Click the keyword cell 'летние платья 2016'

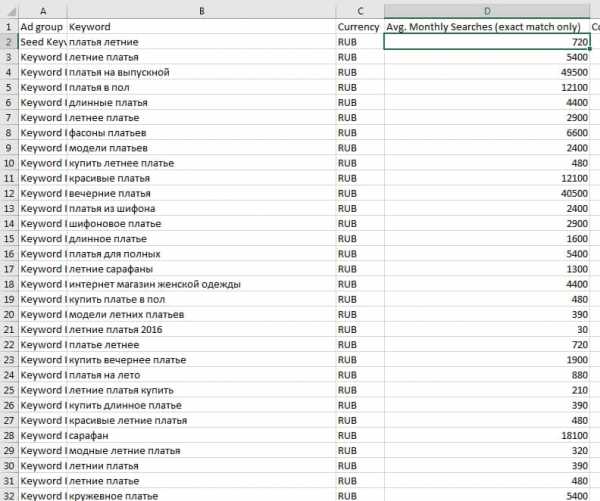click(200, 330)
